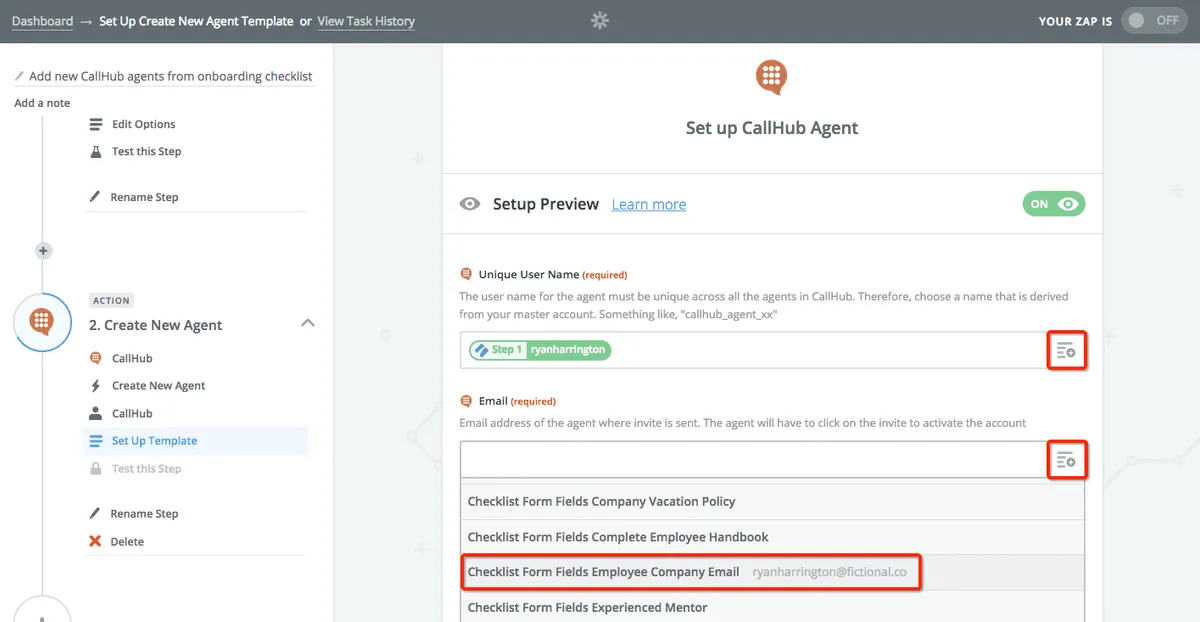The image size is (1200, 622).
Task: Click the plus icon to add a step
Action: click(43, 251)
